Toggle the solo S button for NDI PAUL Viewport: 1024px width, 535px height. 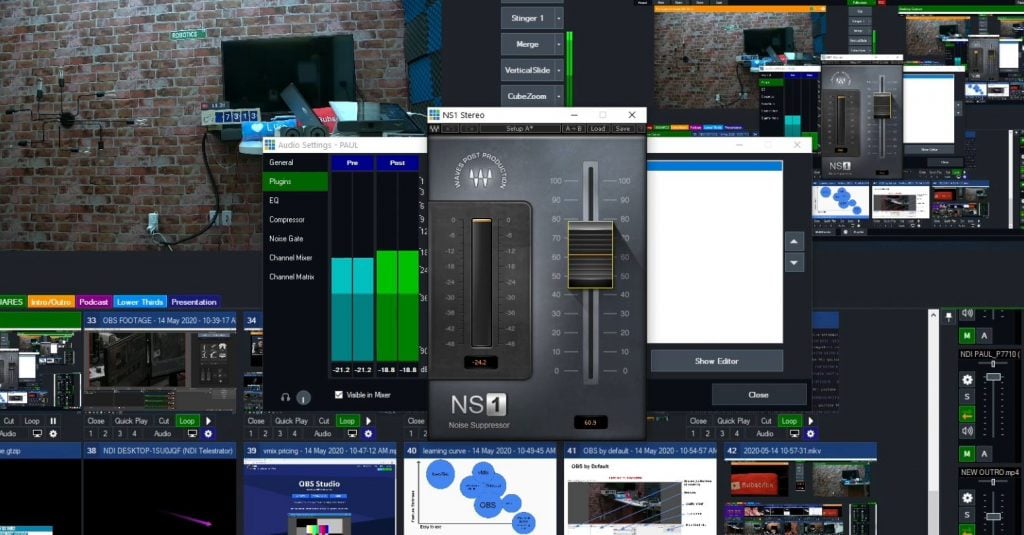(967, 397)
